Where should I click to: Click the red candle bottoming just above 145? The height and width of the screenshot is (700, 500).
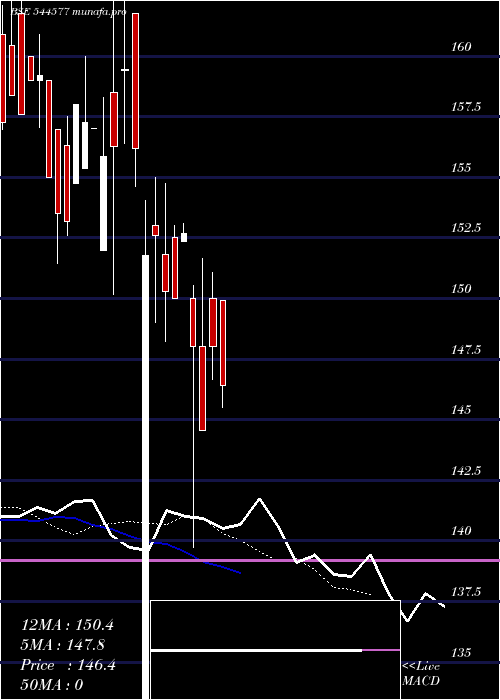[x=202, y=388]
